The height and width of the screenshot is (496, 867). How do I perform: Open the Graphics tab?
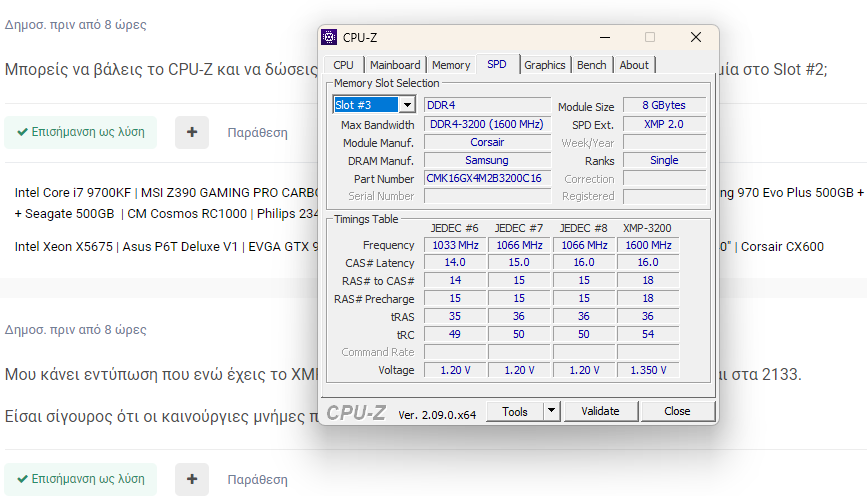[x=545, y=65]
